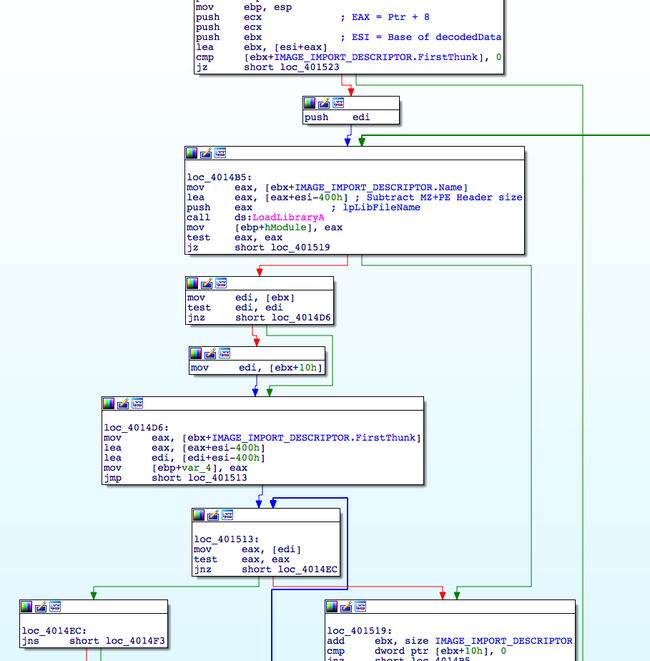Click the pencil edit icon on the 'push edi' node
Screen dimensions: 650x661
coord(324,103)
